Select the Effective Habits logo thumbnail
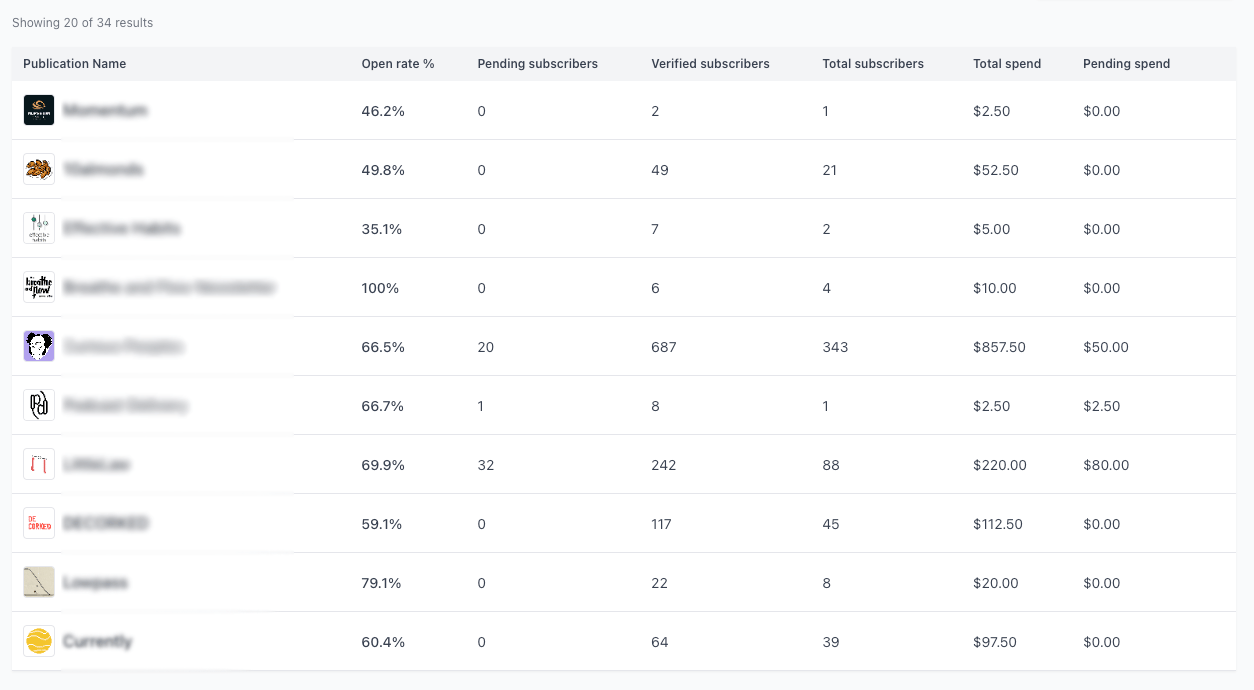 tap(39, 228)
